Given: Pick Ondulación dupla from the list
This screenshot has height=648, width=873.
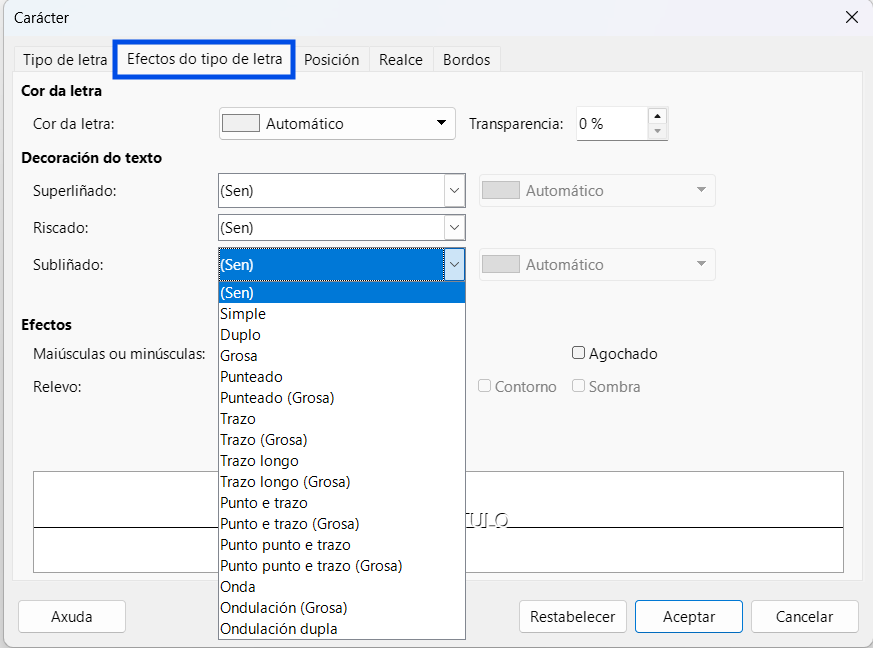Looking at the screenshot, I should [342, 629].
